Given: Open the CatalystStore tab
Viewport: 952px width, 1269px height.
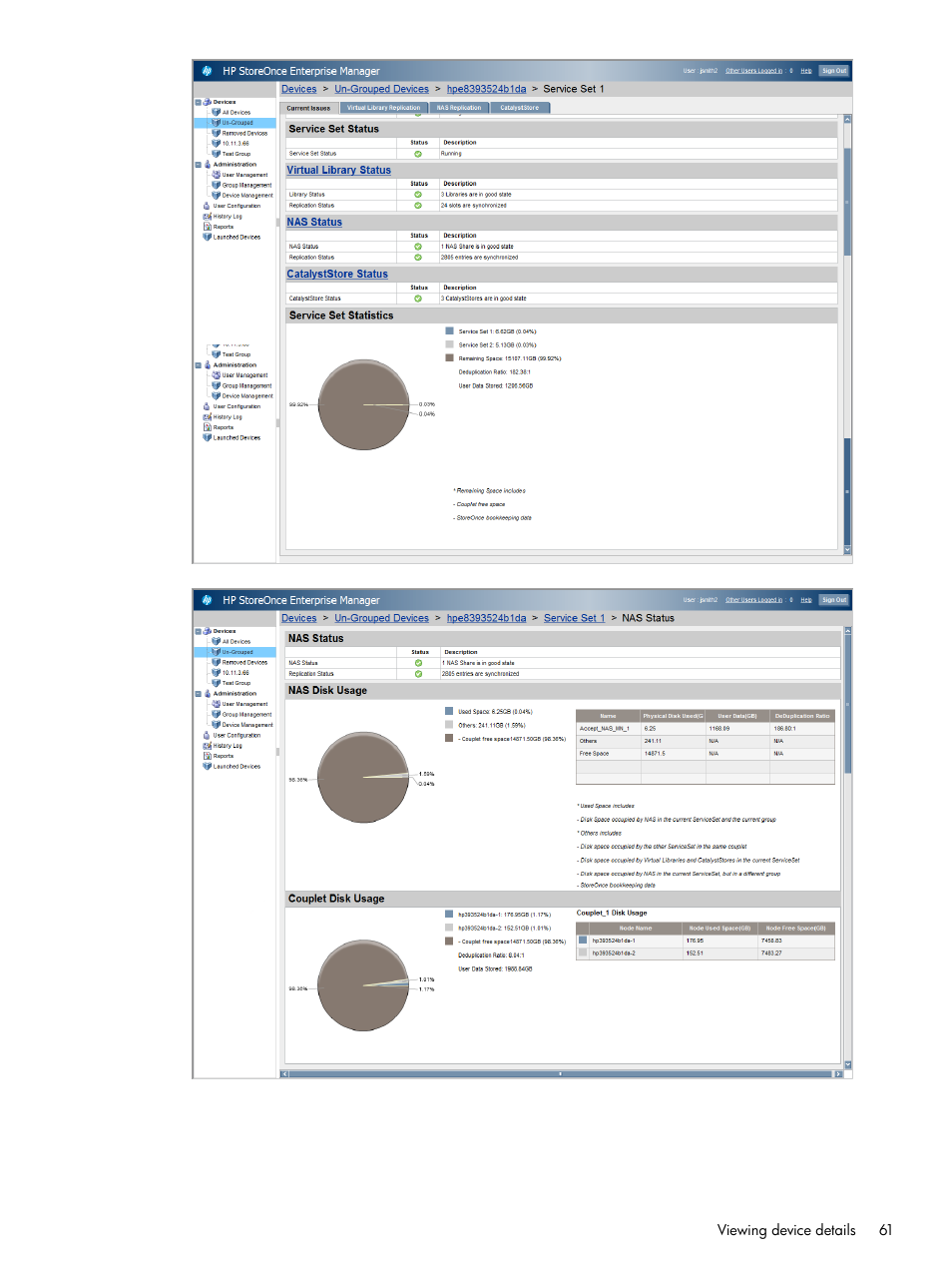Looking at the screenshot, I should coord(519,108).
